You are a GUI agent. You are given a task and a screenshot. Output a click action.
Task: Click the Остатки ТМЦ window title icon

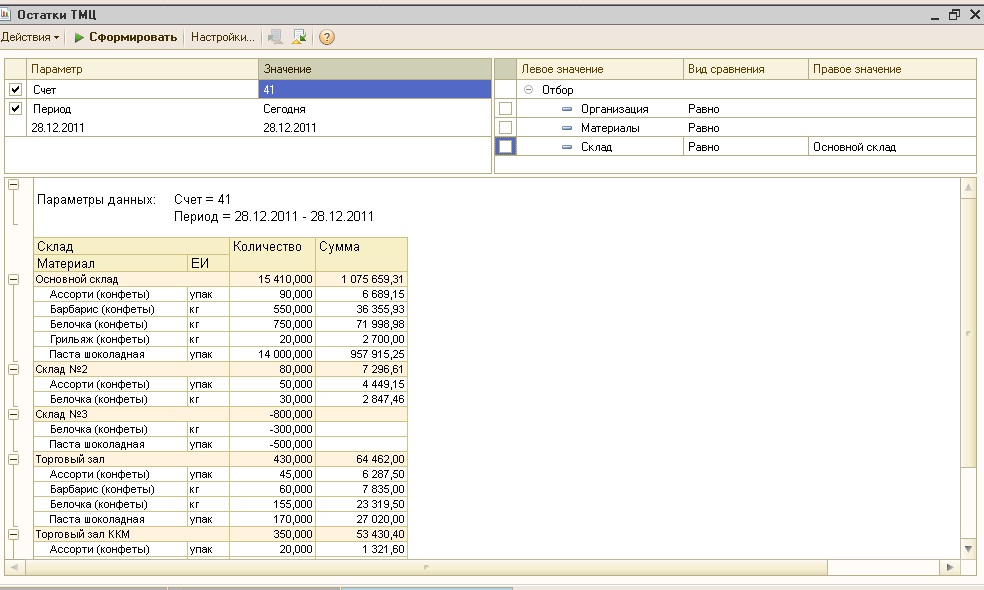(x=6, y=14)
